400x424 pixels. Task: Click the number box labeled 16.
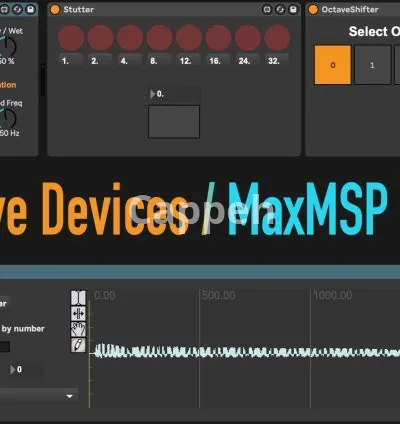218,61
